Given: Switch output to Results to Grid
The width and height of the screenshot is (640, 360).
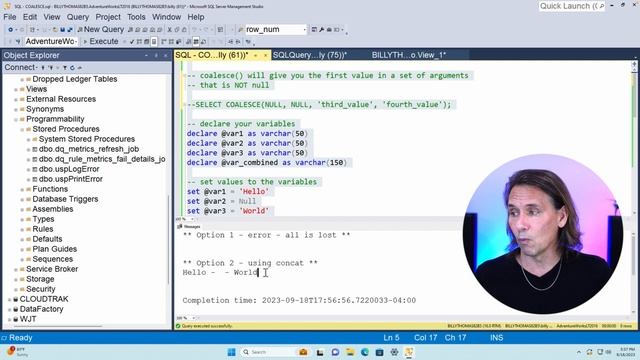Looking at the screenshot, I should click(x=196, y=42).
